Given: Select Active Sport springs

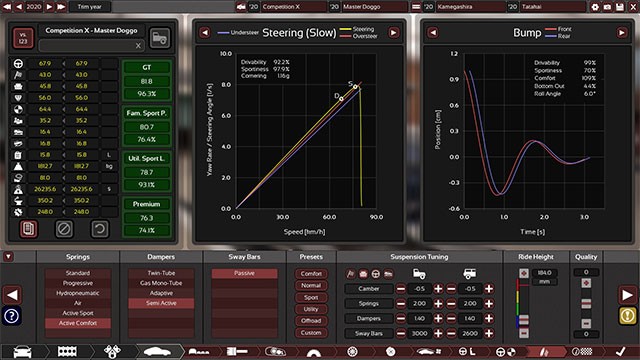Looking at the screenshot, I should coord(78,313).
